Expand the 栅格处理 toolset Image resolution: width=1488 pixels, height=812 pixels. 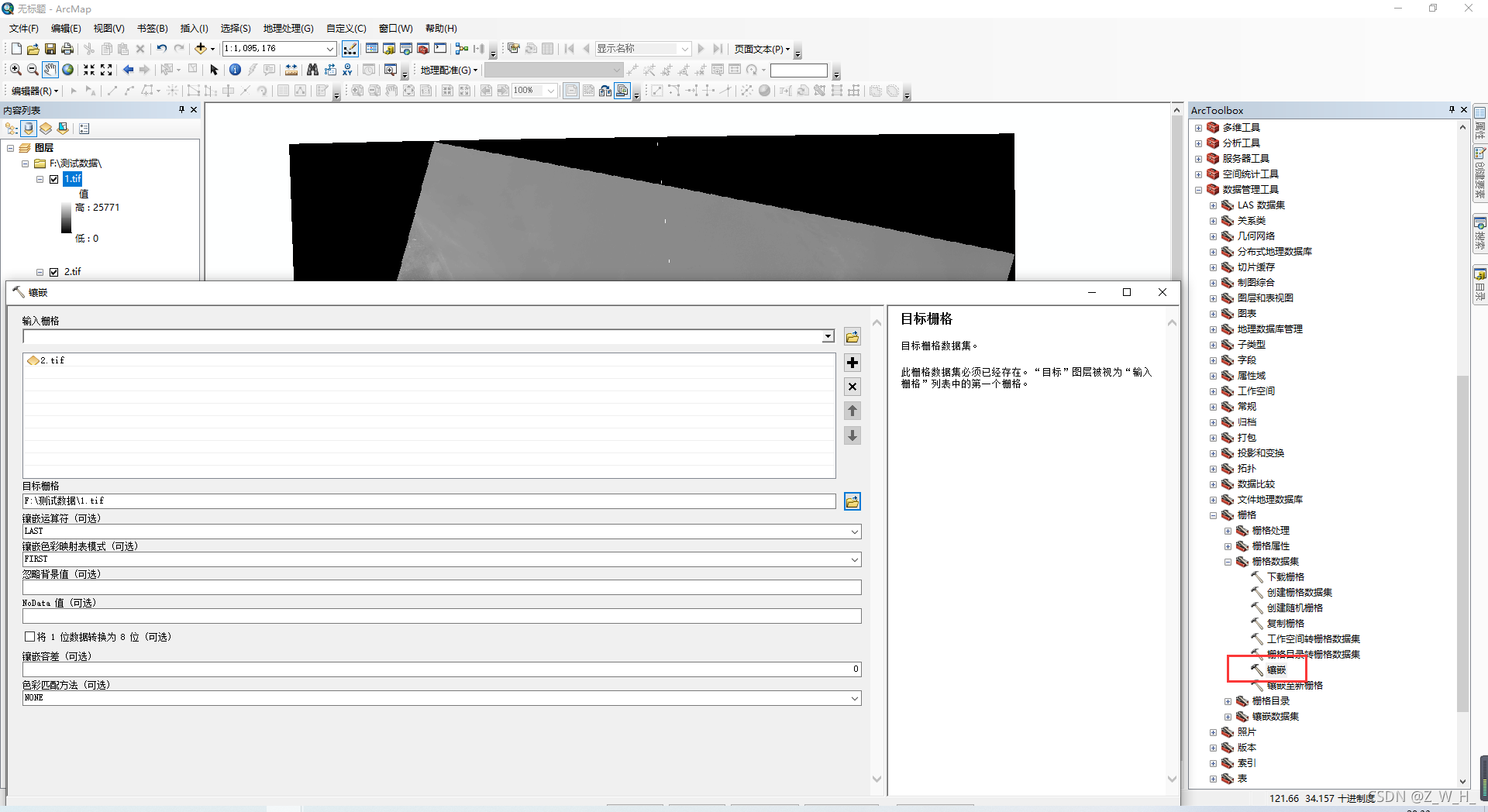pos(1228,531)
